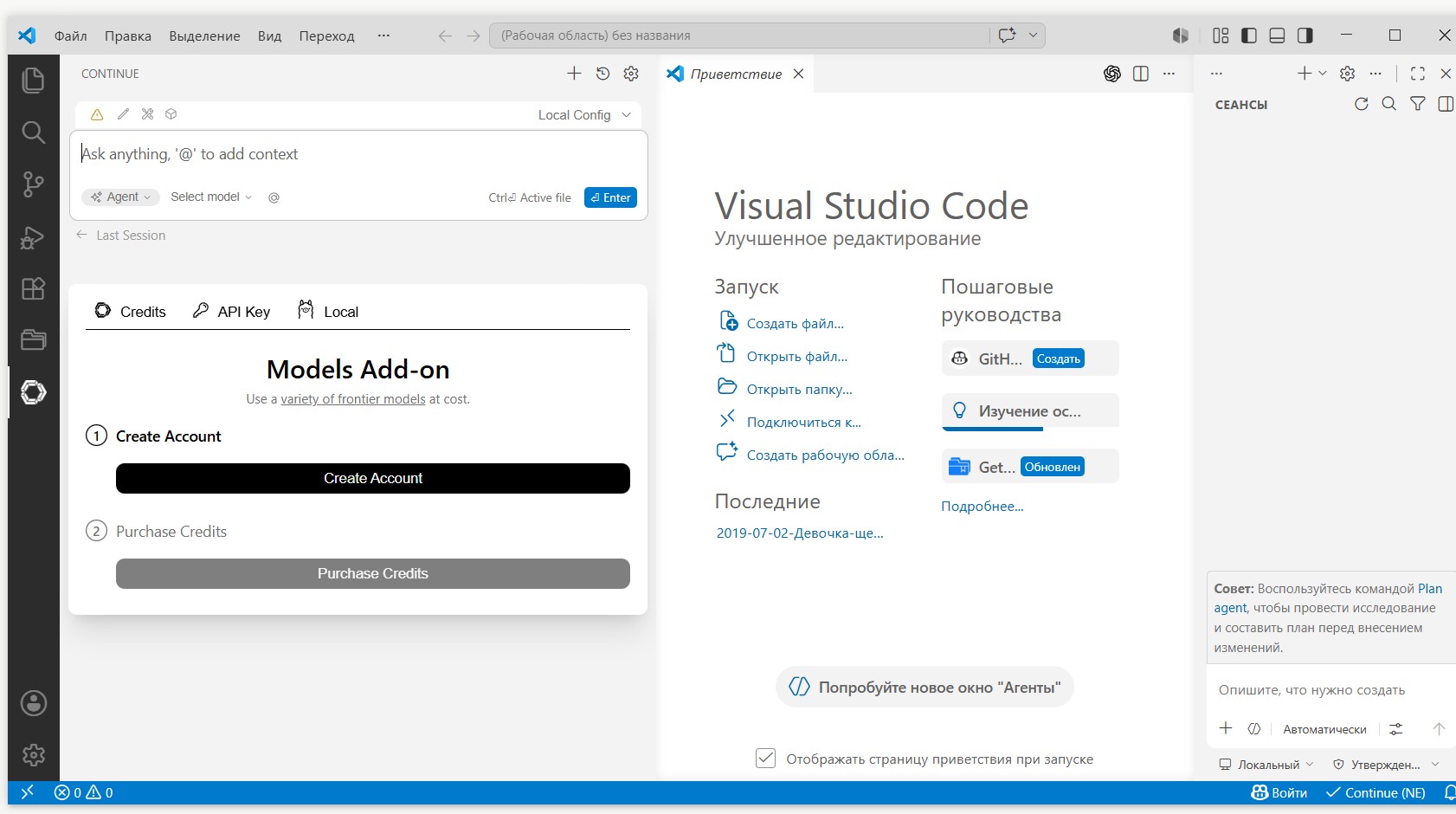Filter sessions in Сеансы panel
The height and width of the screenshot is (814, 1456).
click(x=1418, y=104)
